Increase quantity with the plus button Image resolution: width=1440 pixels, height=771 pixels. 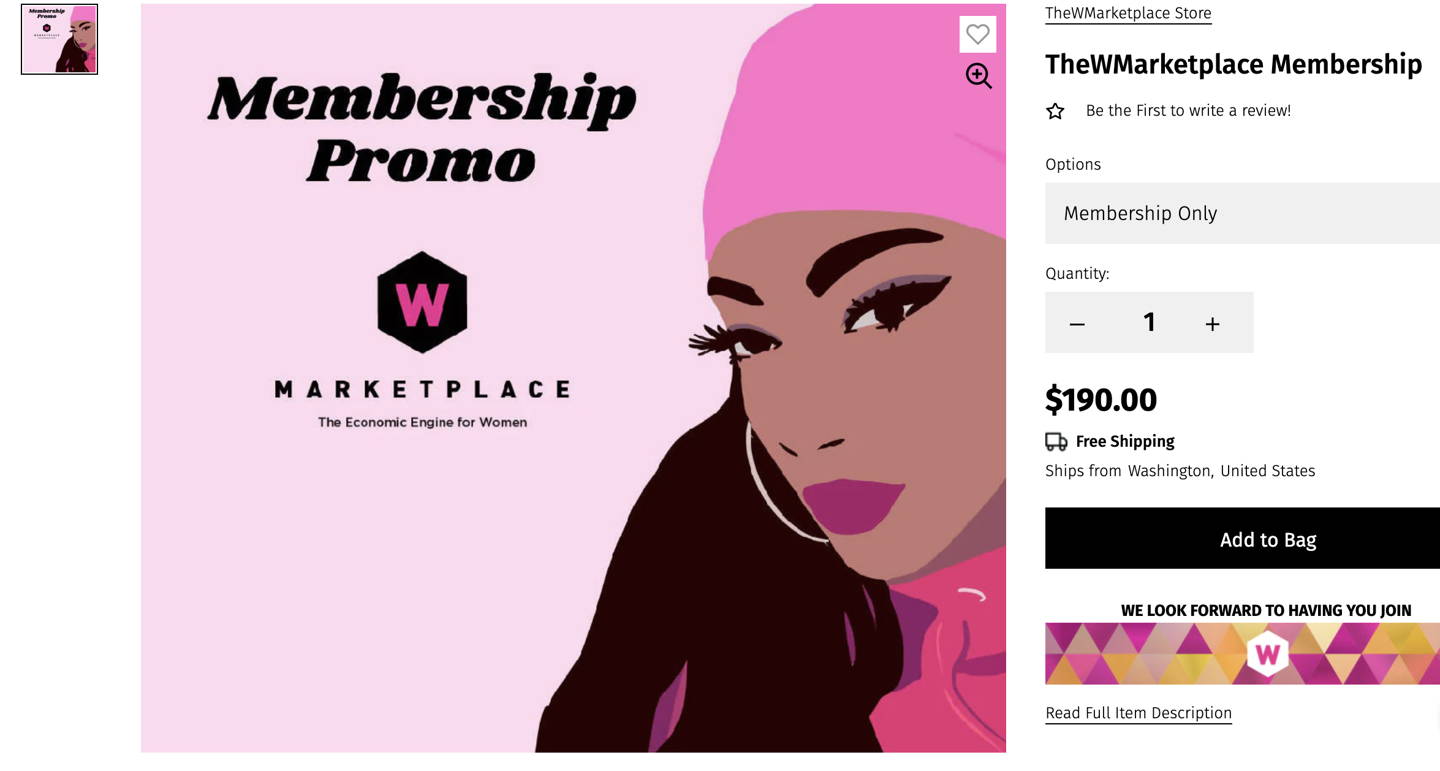(1212, 323)
